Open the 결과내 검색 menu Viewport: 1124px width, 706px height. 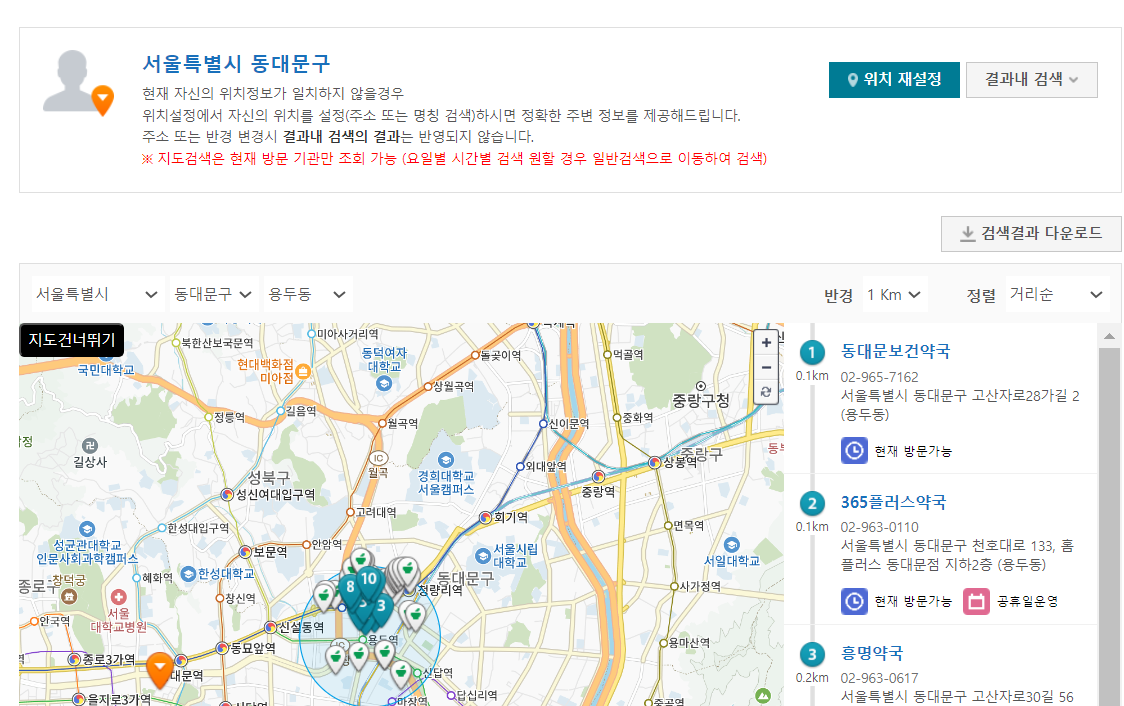pyautogui.click(x=1031, y=80)
